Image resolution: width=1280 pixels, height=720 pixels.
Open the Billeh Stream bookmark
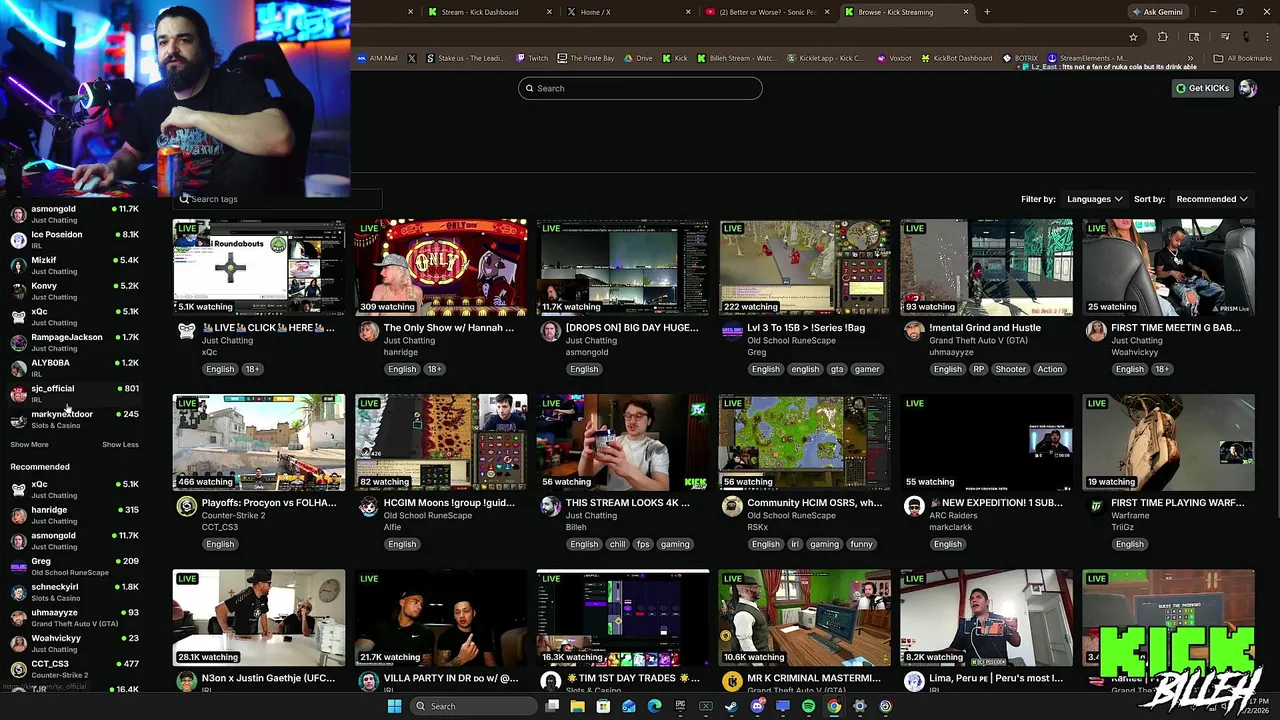pos(737,58)
